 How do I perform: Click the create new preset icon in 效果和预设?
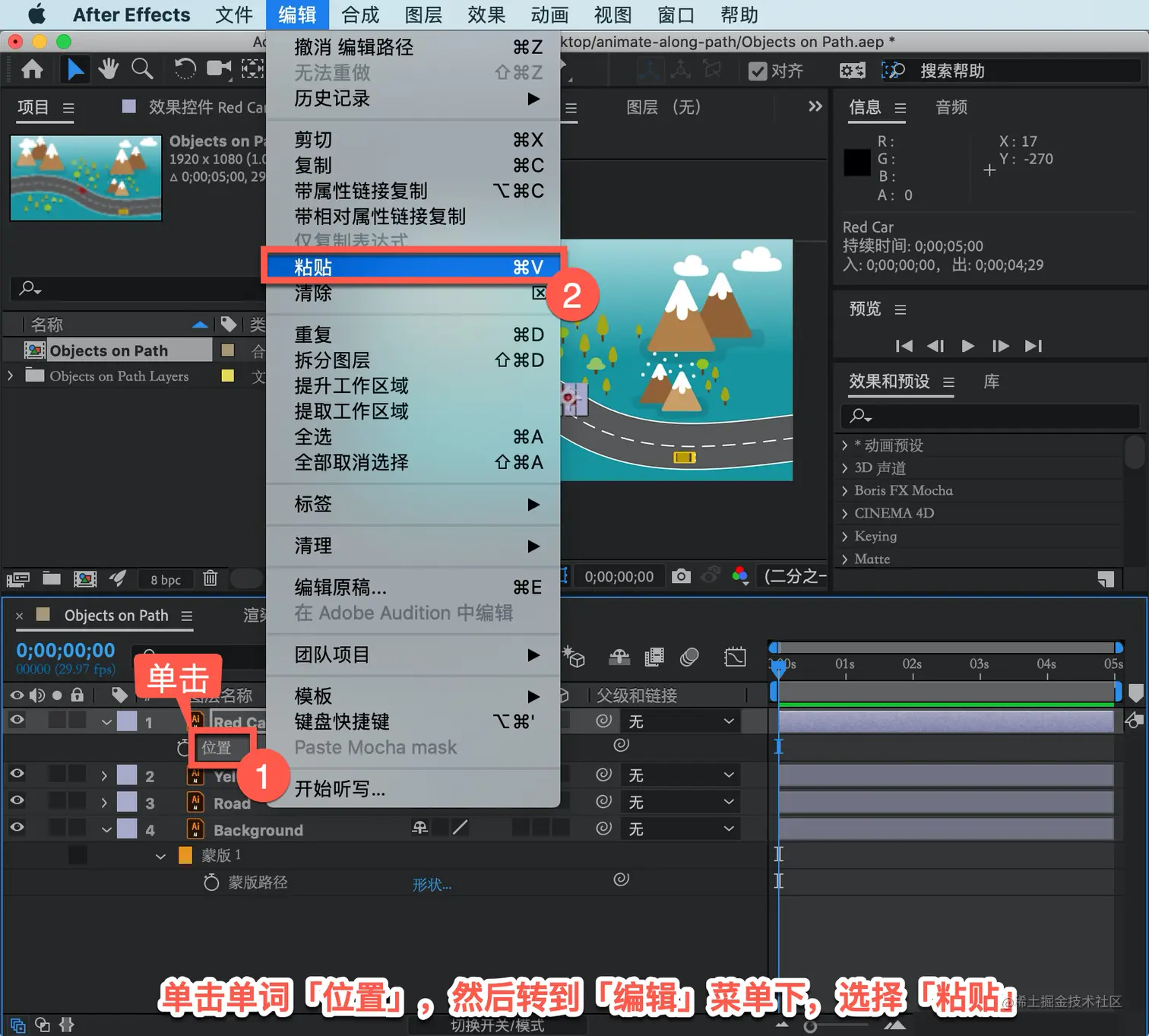pyautogui.click(x=1106, y=579)
